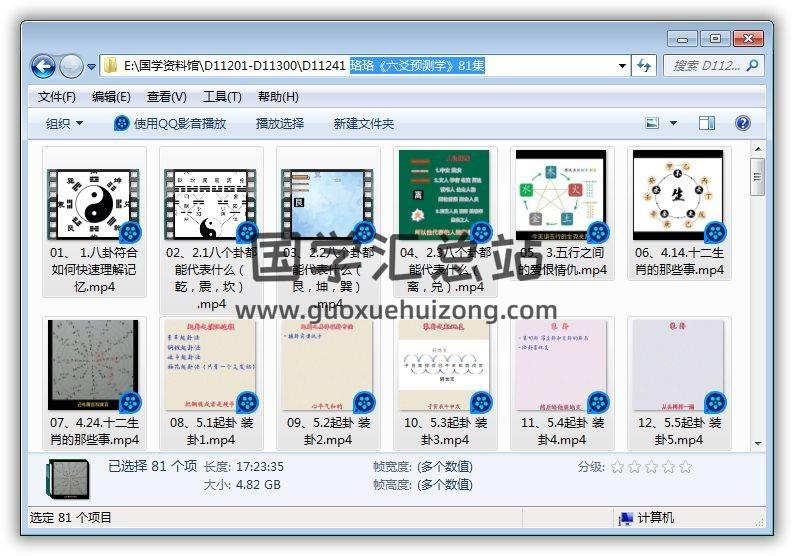The height and width of the screenshot is (556, 794).
Task: Click 选定 81 个项目 status text
Action: 70,518
